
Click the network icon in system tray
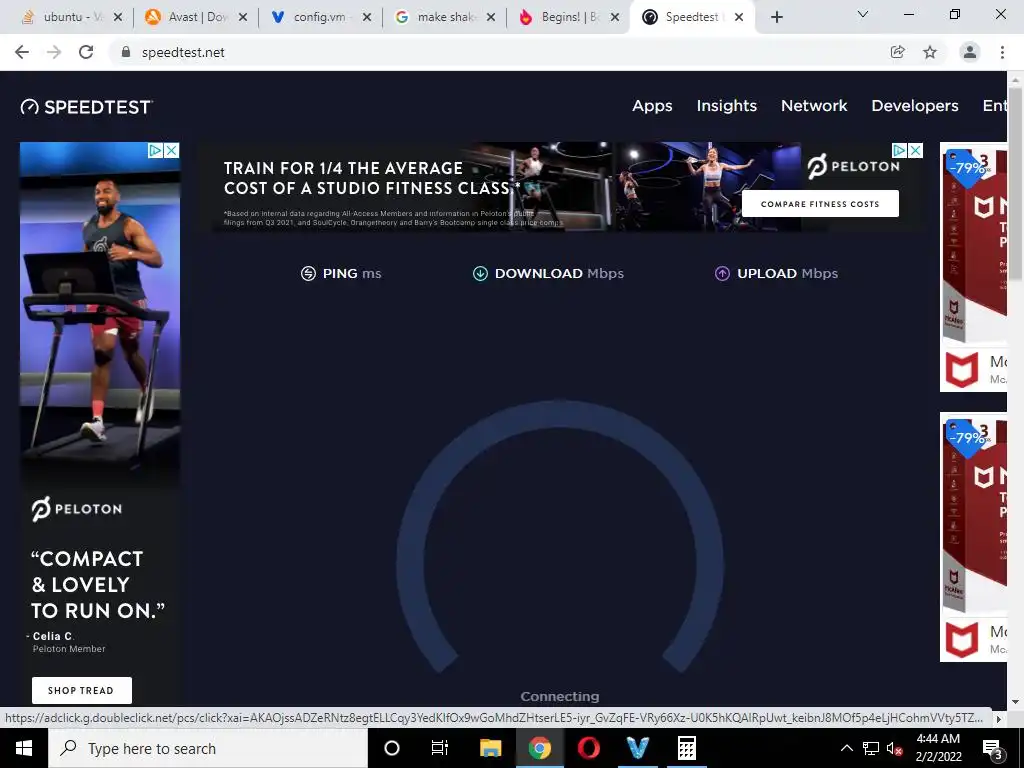tap(871, 748)
